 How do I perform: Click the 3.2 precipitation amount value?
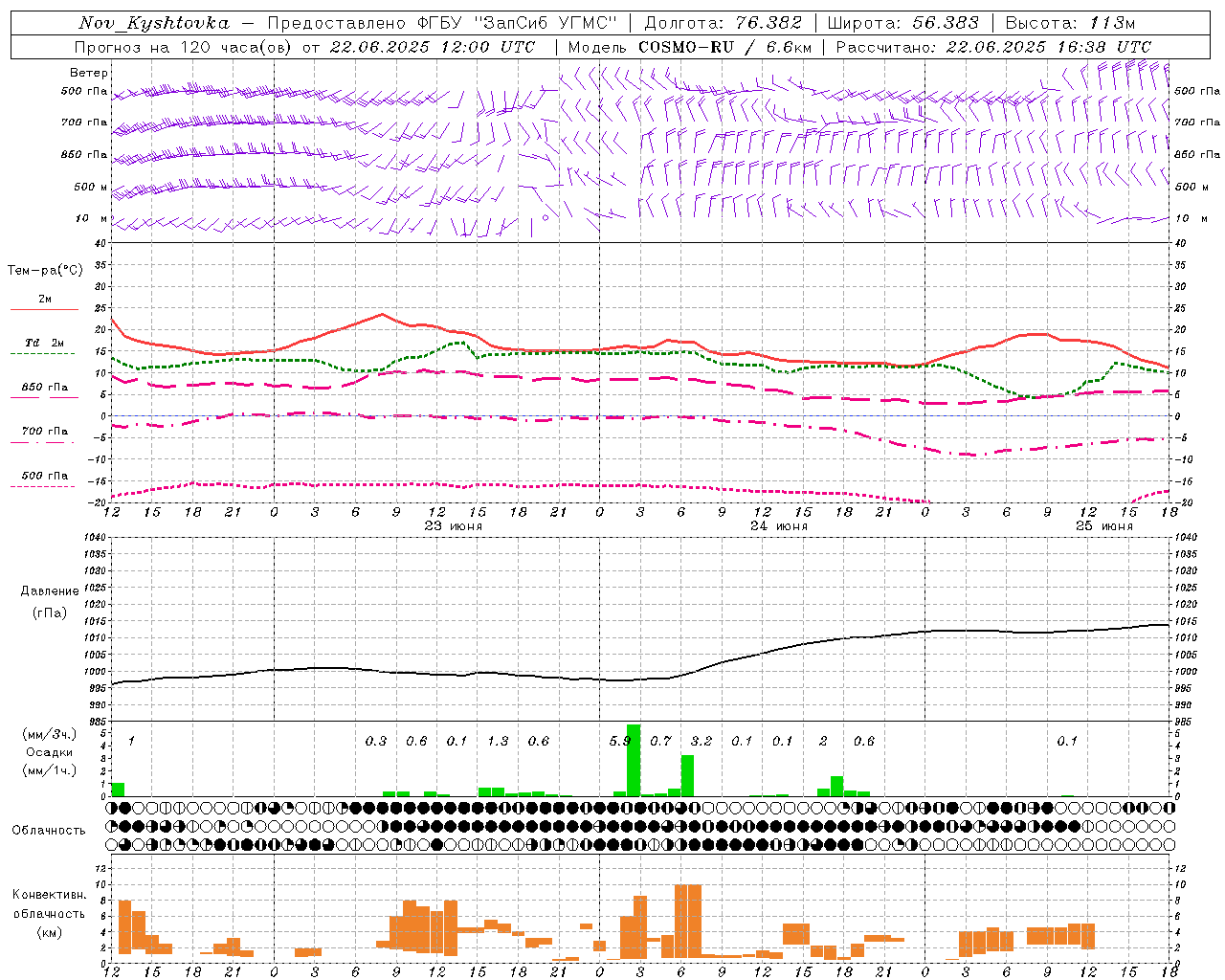[702, 741]
